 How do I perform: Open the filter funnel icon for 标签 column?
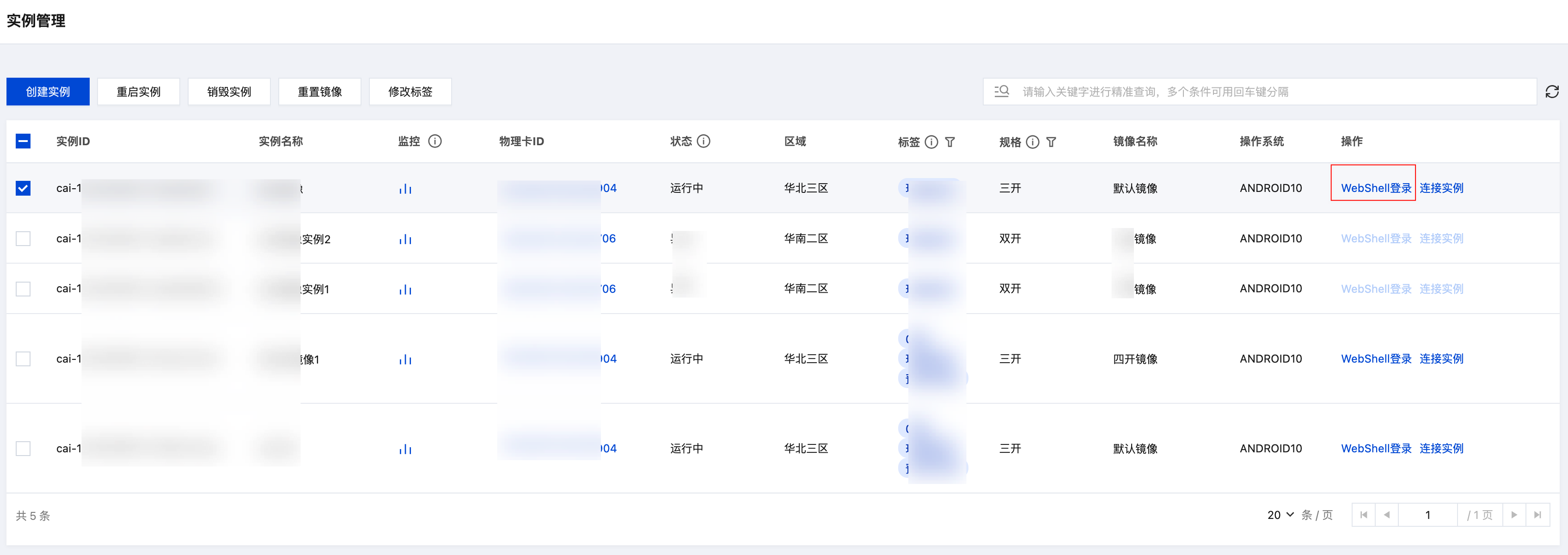click(950, 142)
